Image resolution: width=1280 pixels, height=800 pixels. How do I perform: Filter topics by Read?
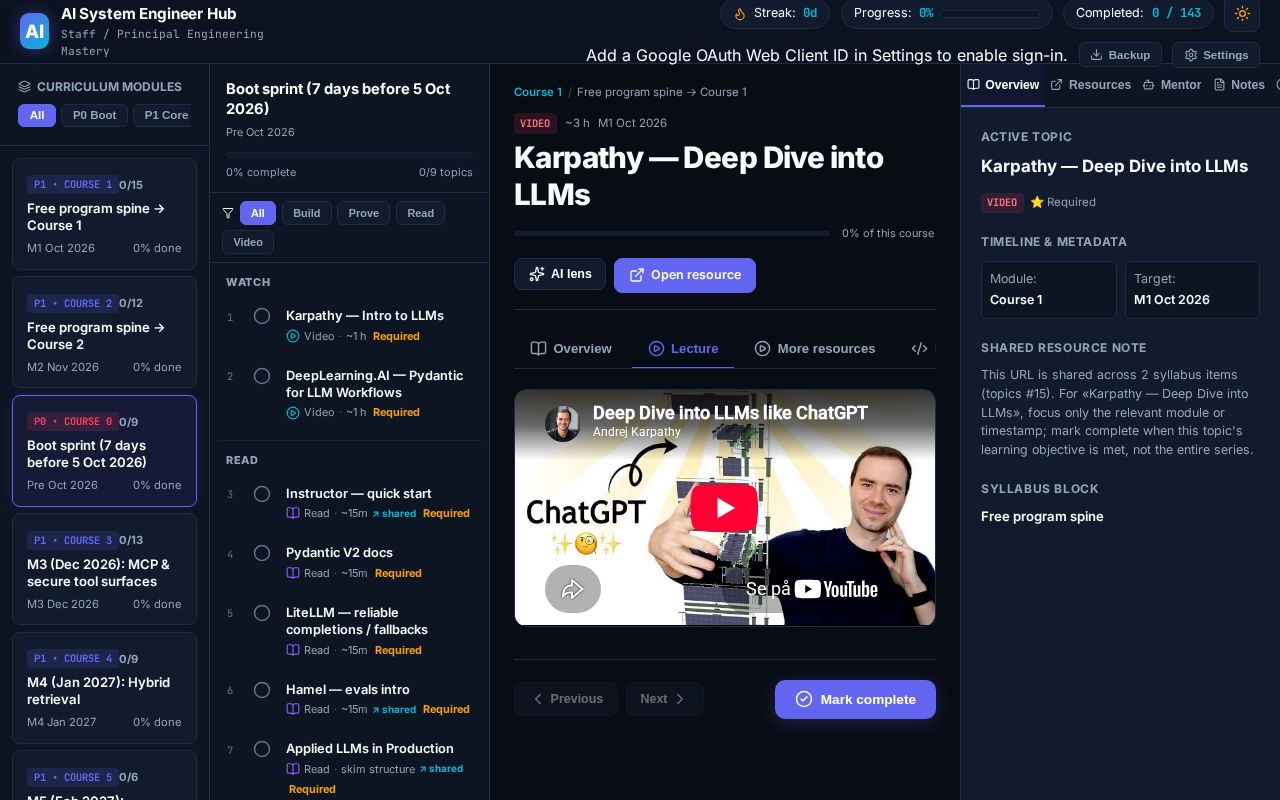click(421, 213)
